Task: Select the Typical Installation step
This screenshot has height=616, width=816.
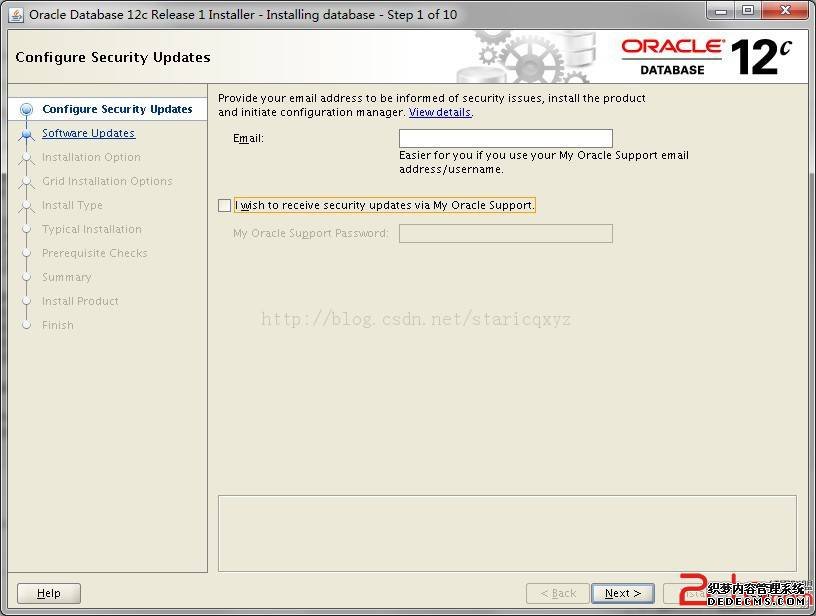Action: pos(91,230)
